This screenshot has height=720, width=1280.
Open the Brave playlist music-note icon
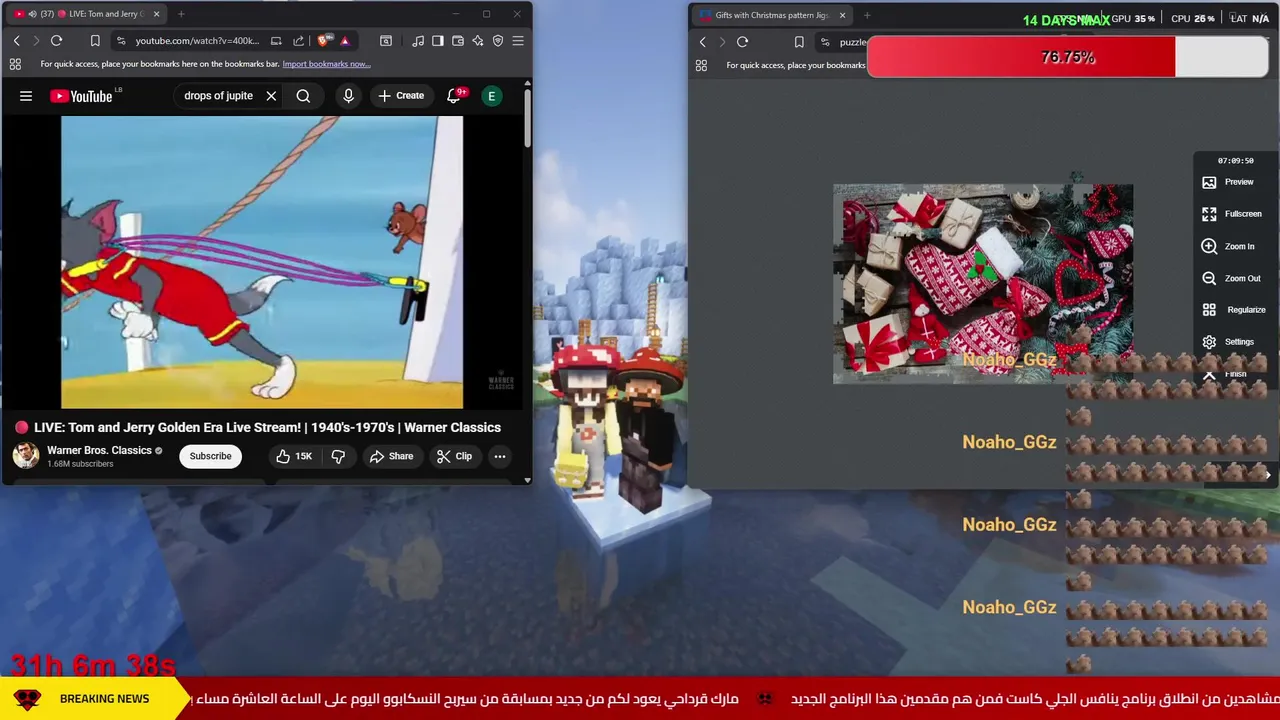click(x=418, y=41)
